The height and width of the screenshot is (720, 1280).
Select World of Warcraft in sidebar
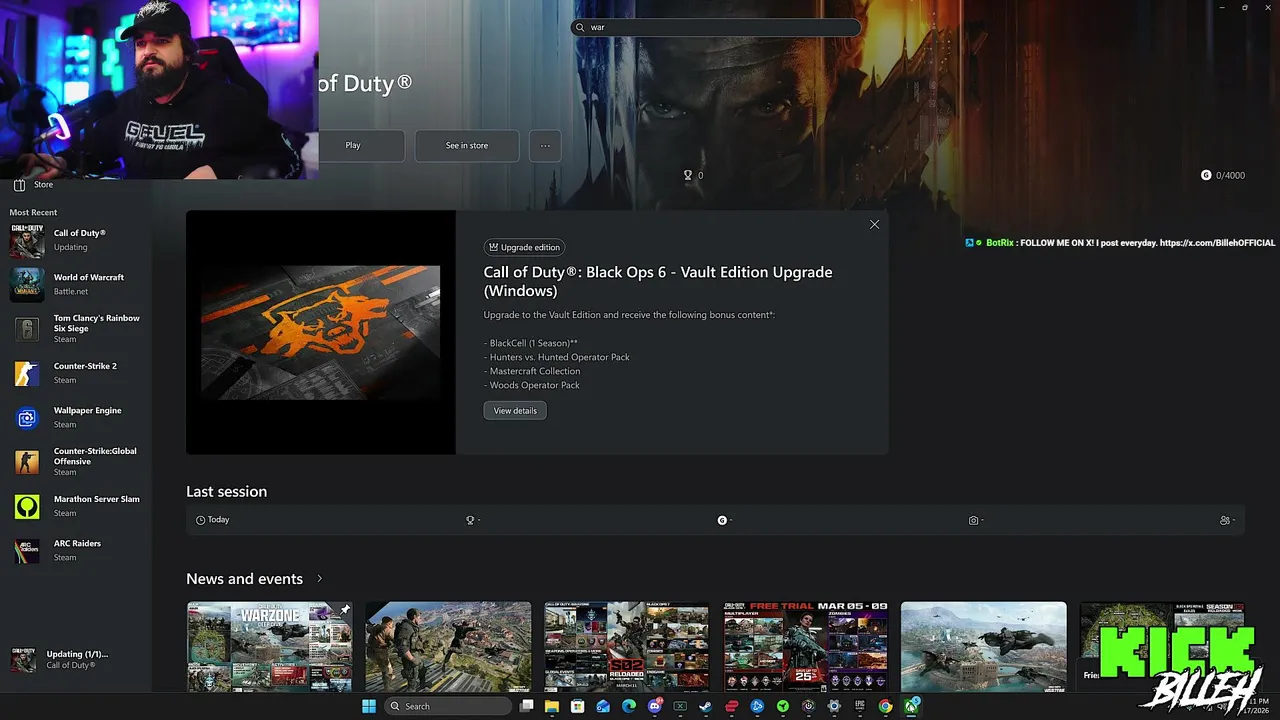coord(76,284)
